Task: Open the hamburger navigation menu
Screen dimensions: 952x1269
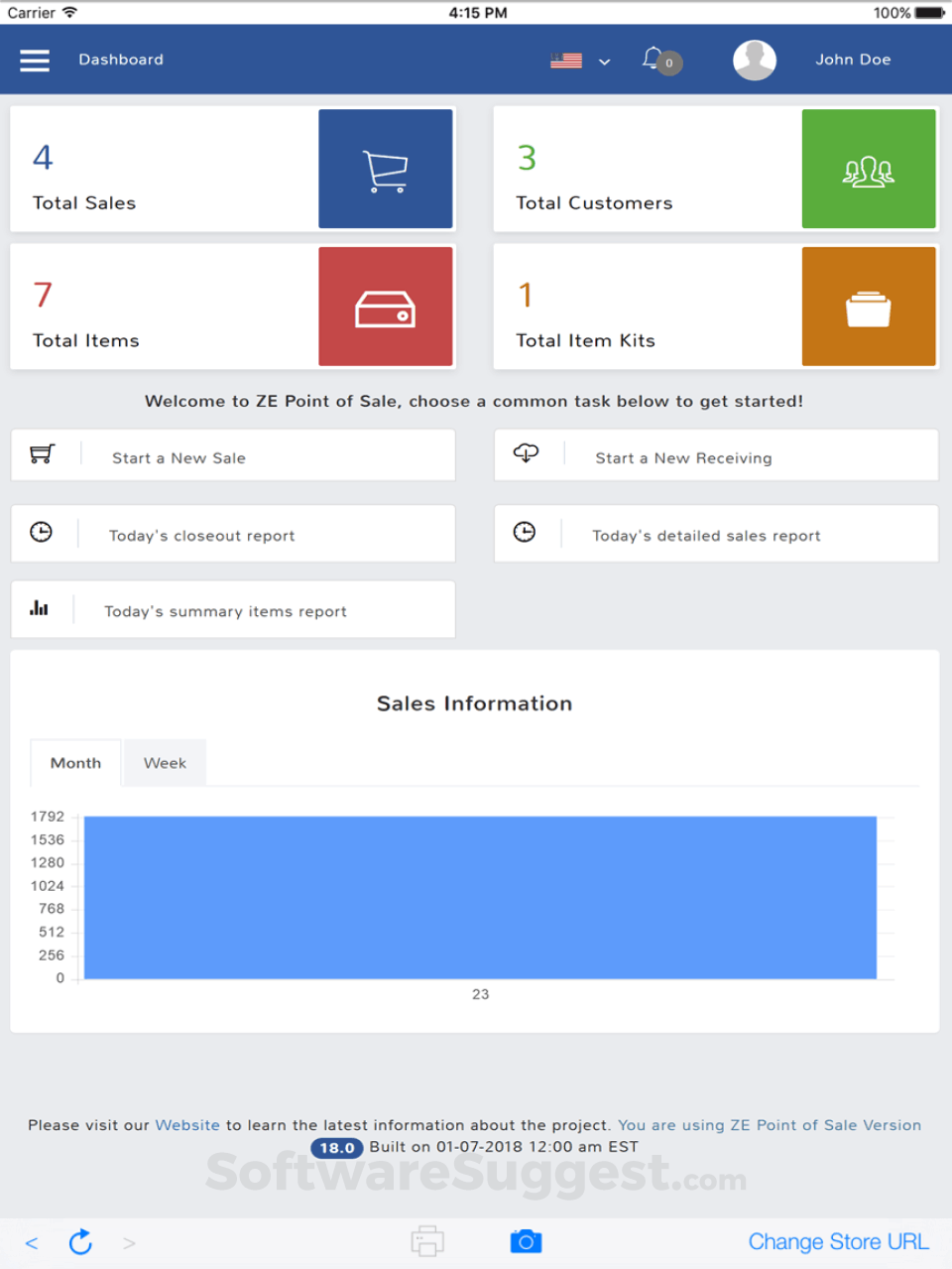Action: [35, 61]
